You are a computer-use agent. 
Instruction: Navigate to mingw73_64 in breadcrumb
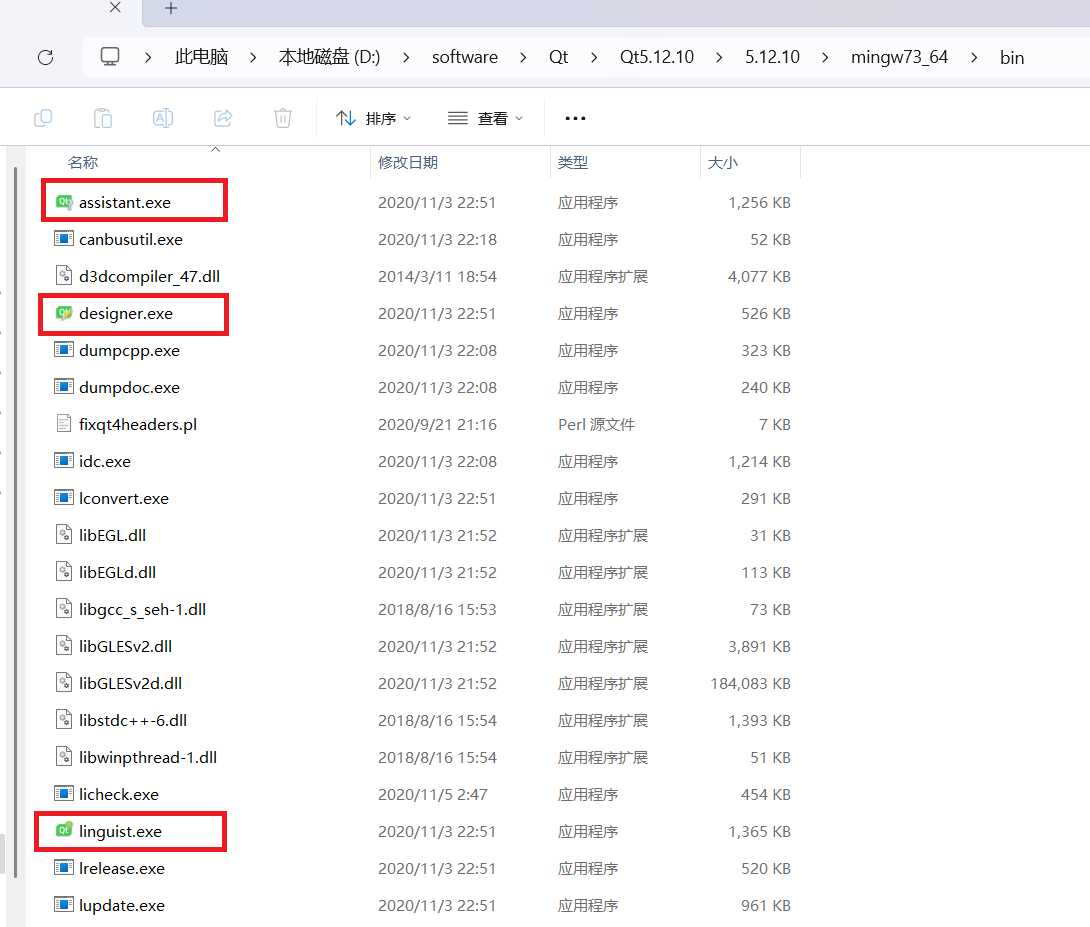[x=899, y=57]
